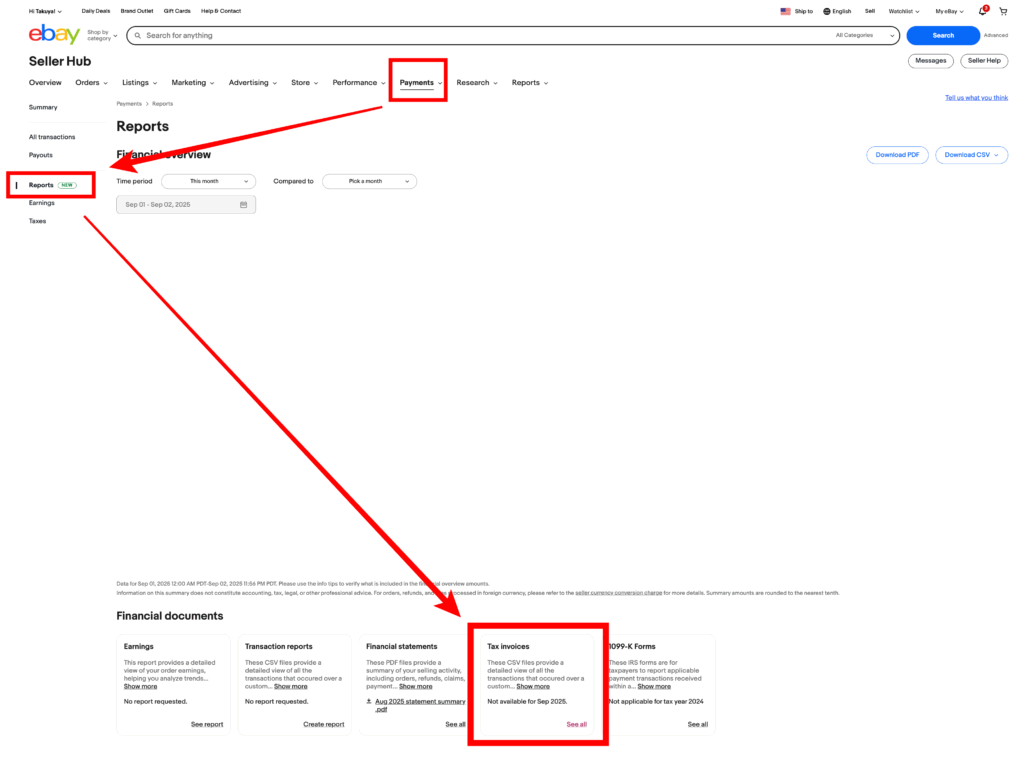Click the 'Search for anything' input field

[x=480, y=35]
